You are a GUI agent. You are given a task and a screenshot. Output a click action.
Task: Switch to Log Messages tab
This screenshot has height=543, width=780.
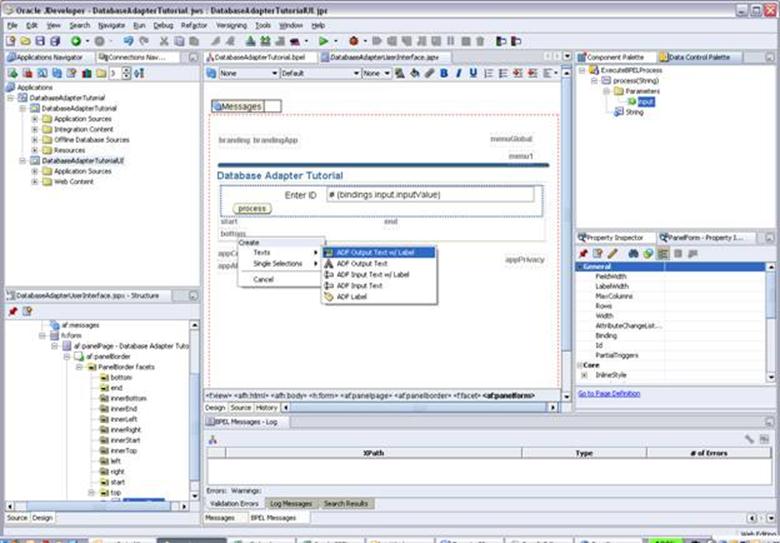[291, 504]
